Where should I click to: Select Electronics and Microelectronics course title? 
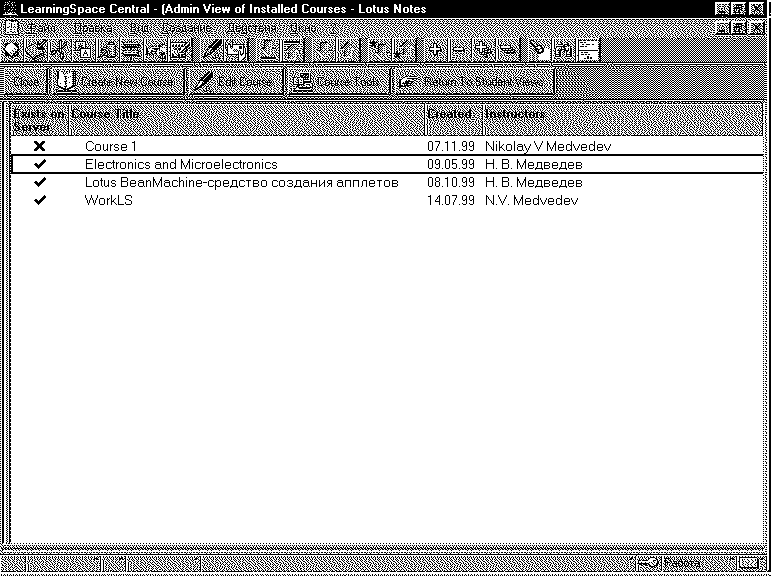tap(181, 164)
